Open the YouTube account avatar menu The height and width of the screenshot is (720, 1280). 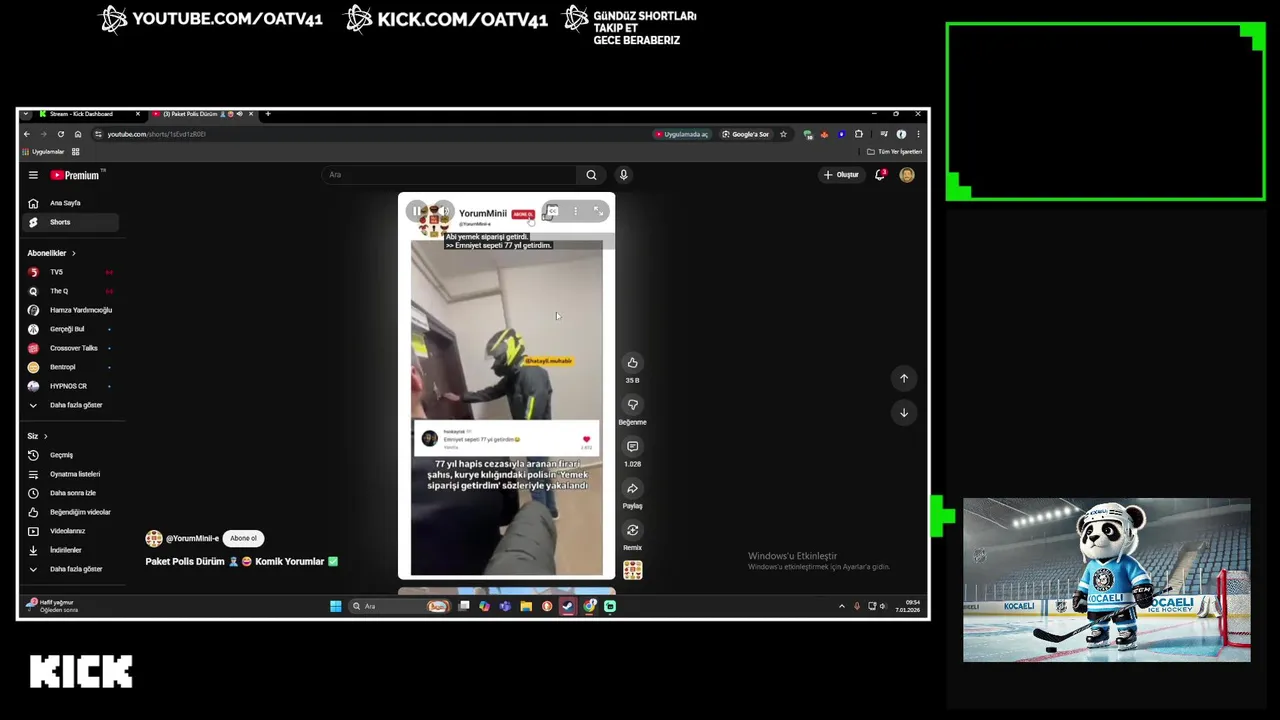(907, 175)
